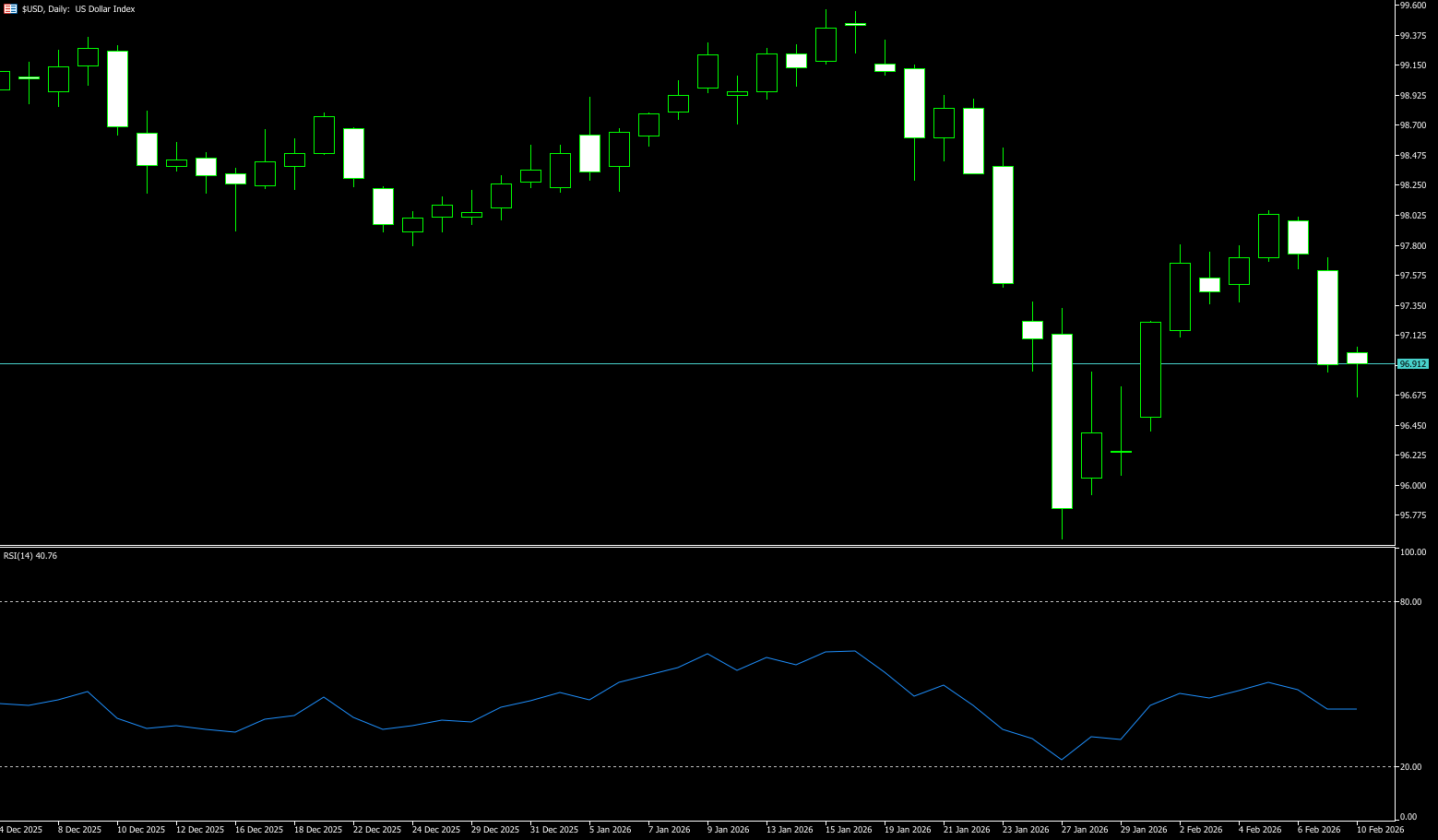The image size is (1438, 840).
Task: Click the 99.600 label on the price axis
Action: coord(1413,6)
